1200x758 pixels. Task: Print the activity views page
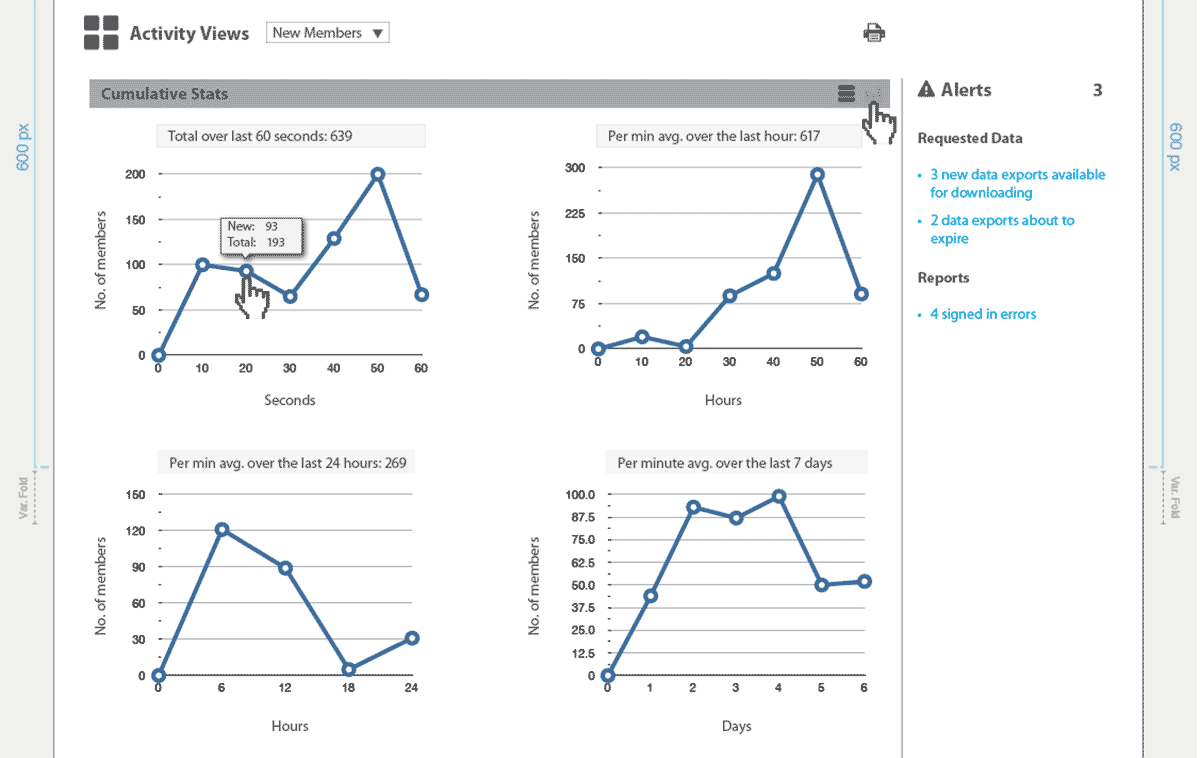click(x=874, y=33)
